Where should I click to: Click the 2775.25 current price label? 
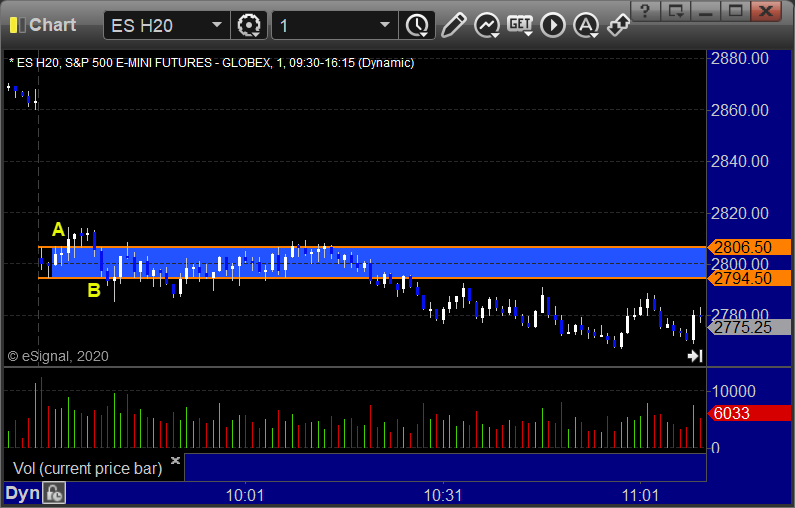pos(749,327)
